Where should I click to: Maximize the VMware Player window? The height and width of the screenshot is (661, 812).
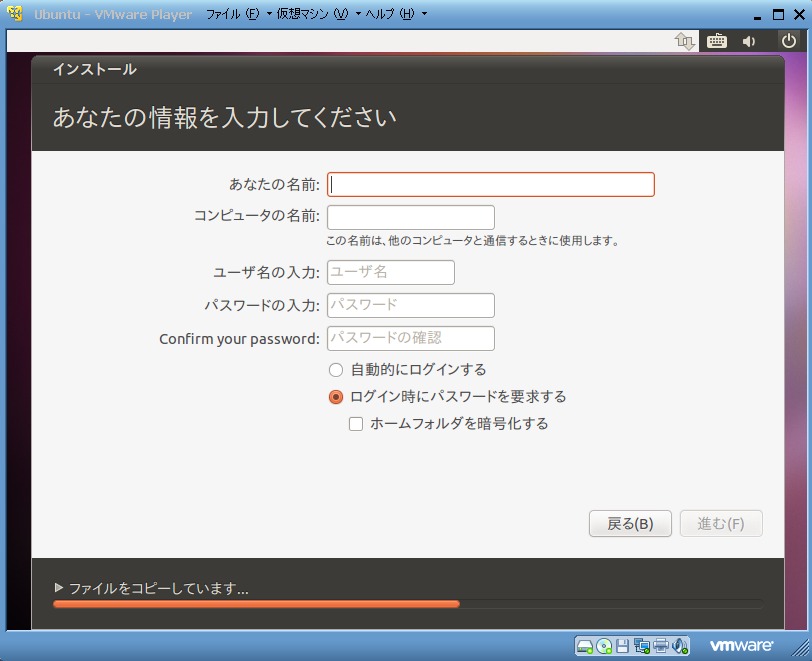tap(778, 15)
